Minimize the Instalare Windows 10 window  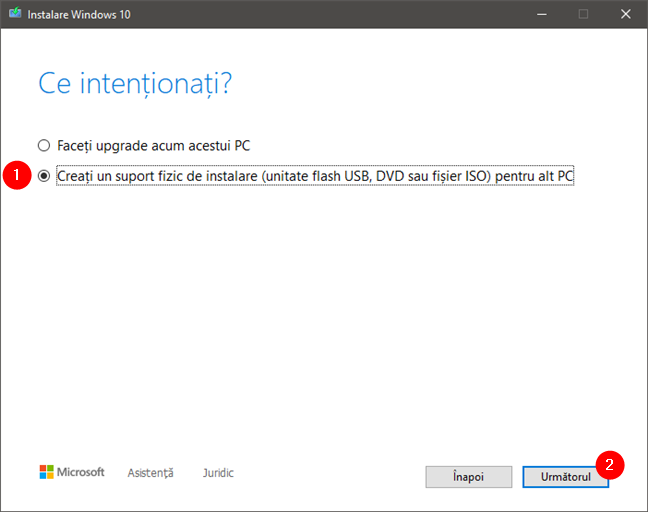[542, 14]
